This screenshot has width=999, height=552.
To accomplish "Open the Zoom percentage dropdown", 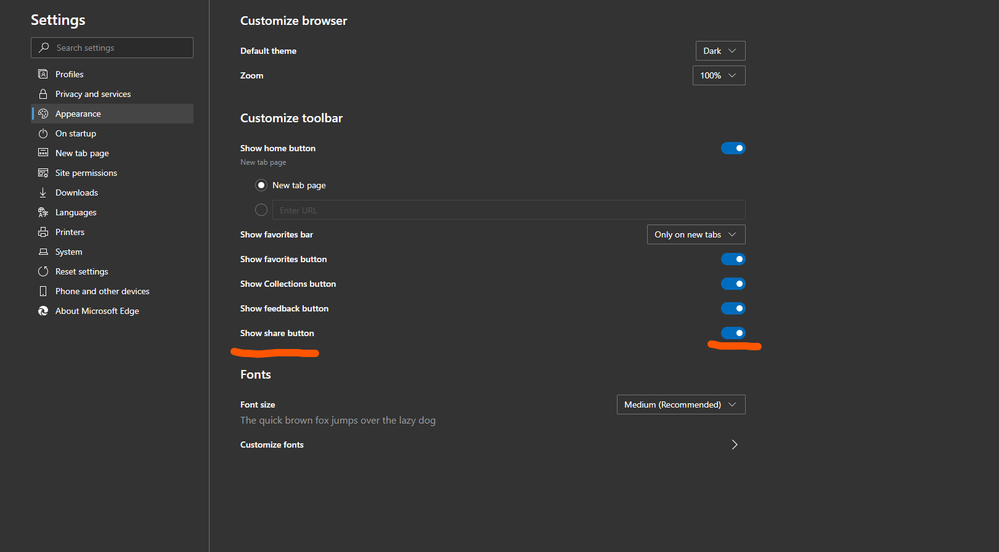I will tap(719, 75).
